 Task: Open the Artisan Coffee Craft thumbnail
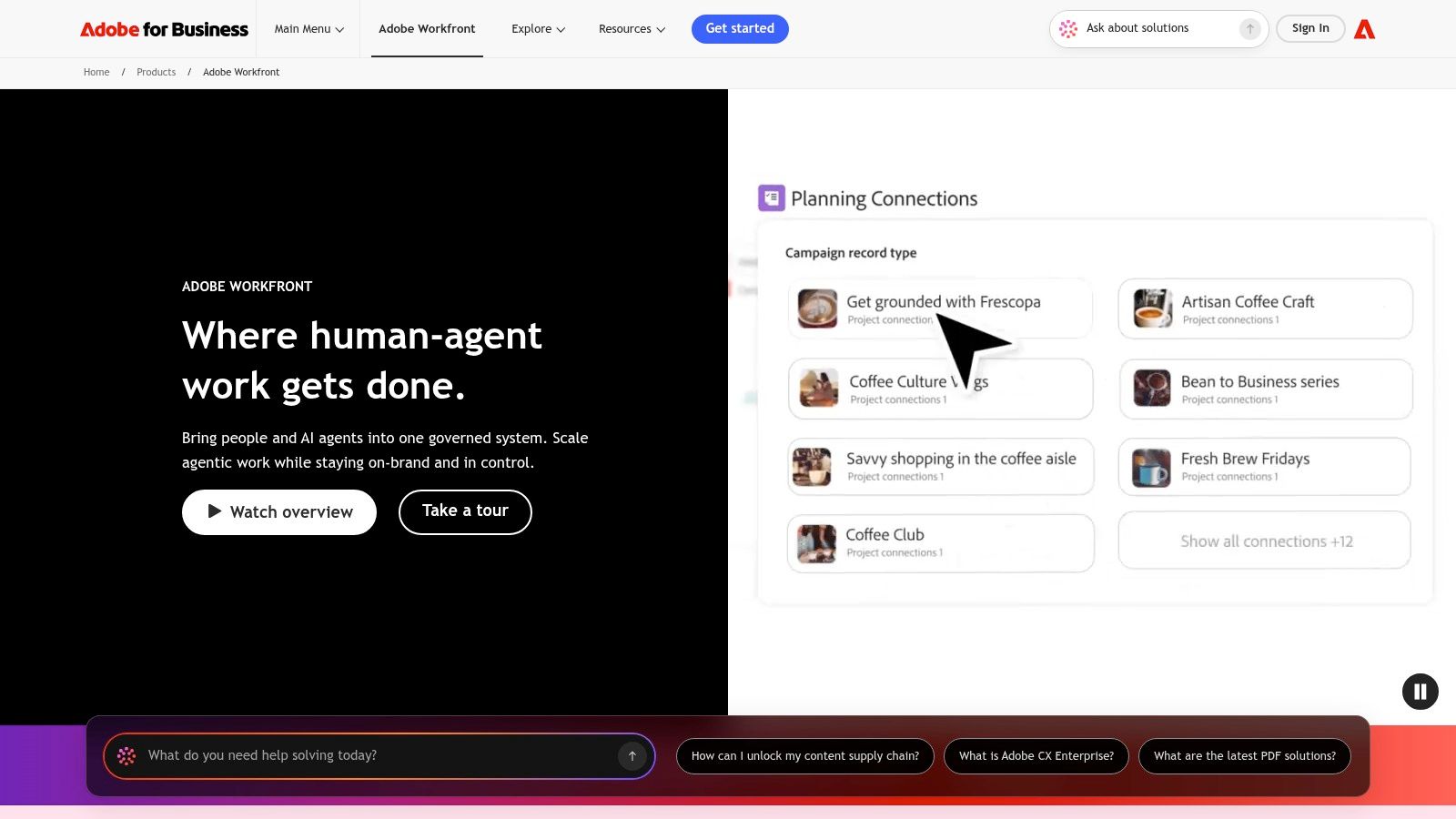[x=1152, y=308]
